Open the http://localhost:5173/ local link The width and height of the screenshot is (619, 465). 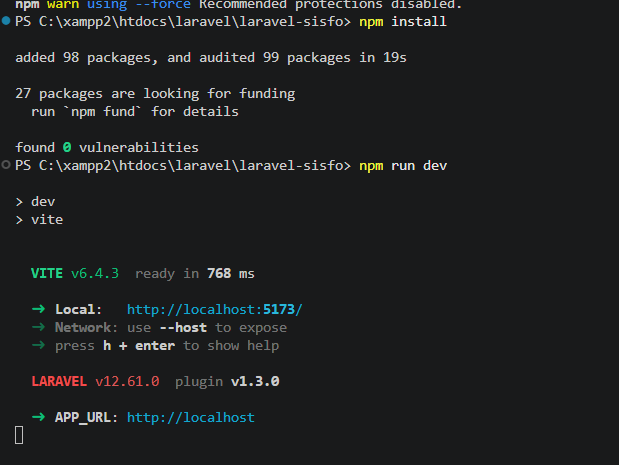215,309
